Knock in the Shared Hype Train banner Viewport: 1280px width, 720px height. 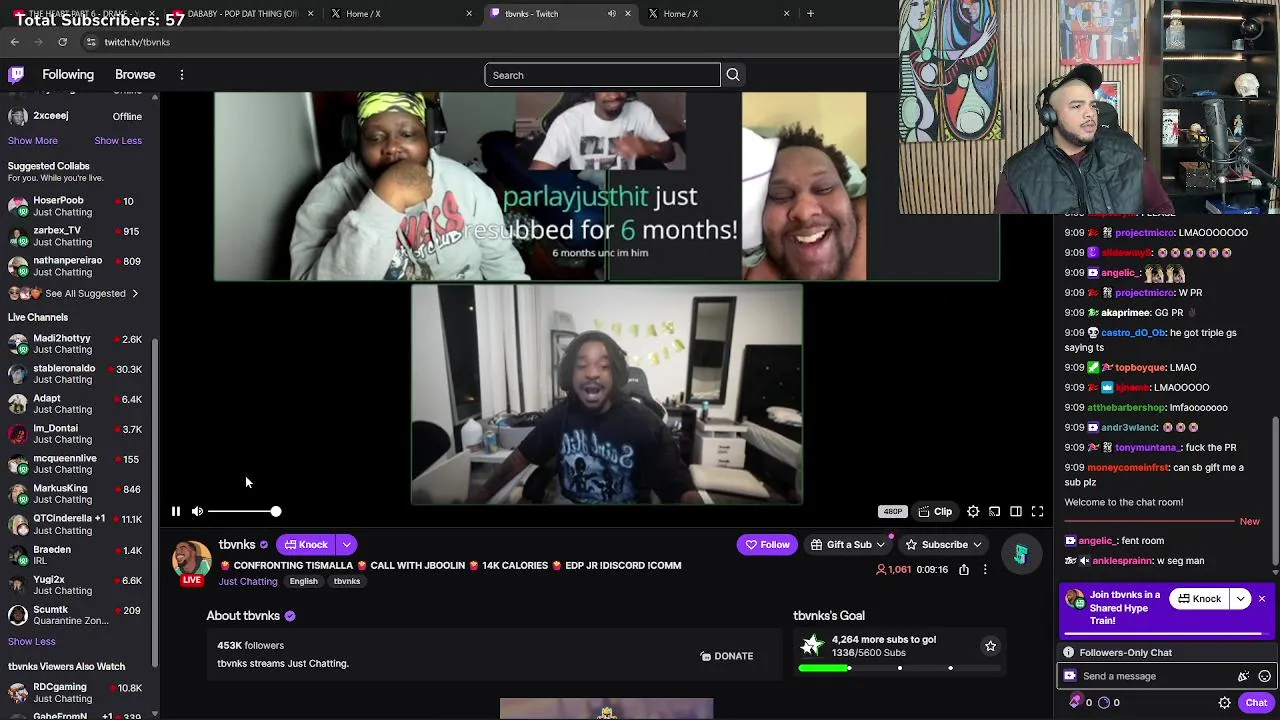1199,599
